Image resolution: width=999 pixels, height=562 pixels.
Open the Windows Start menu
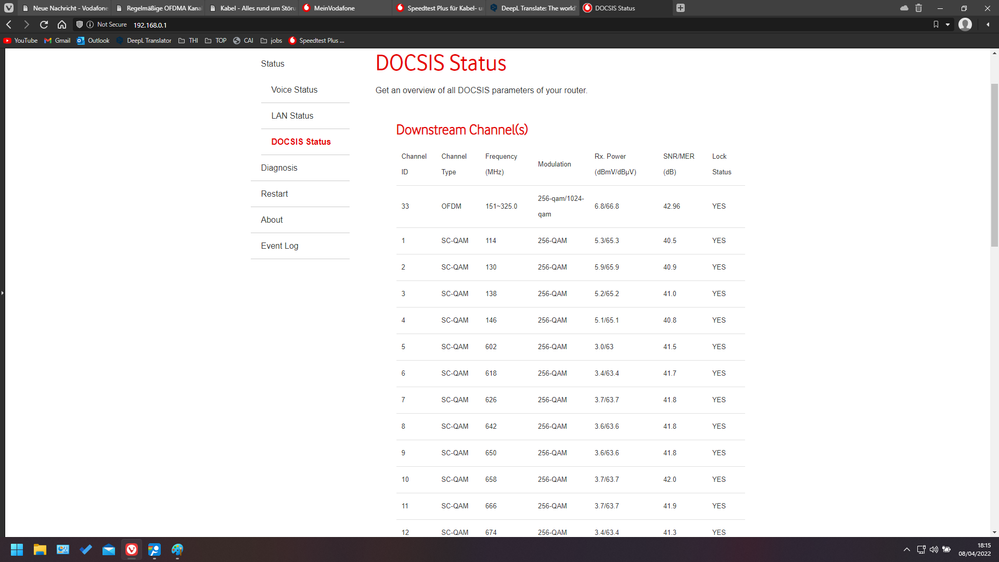(17, 549)
